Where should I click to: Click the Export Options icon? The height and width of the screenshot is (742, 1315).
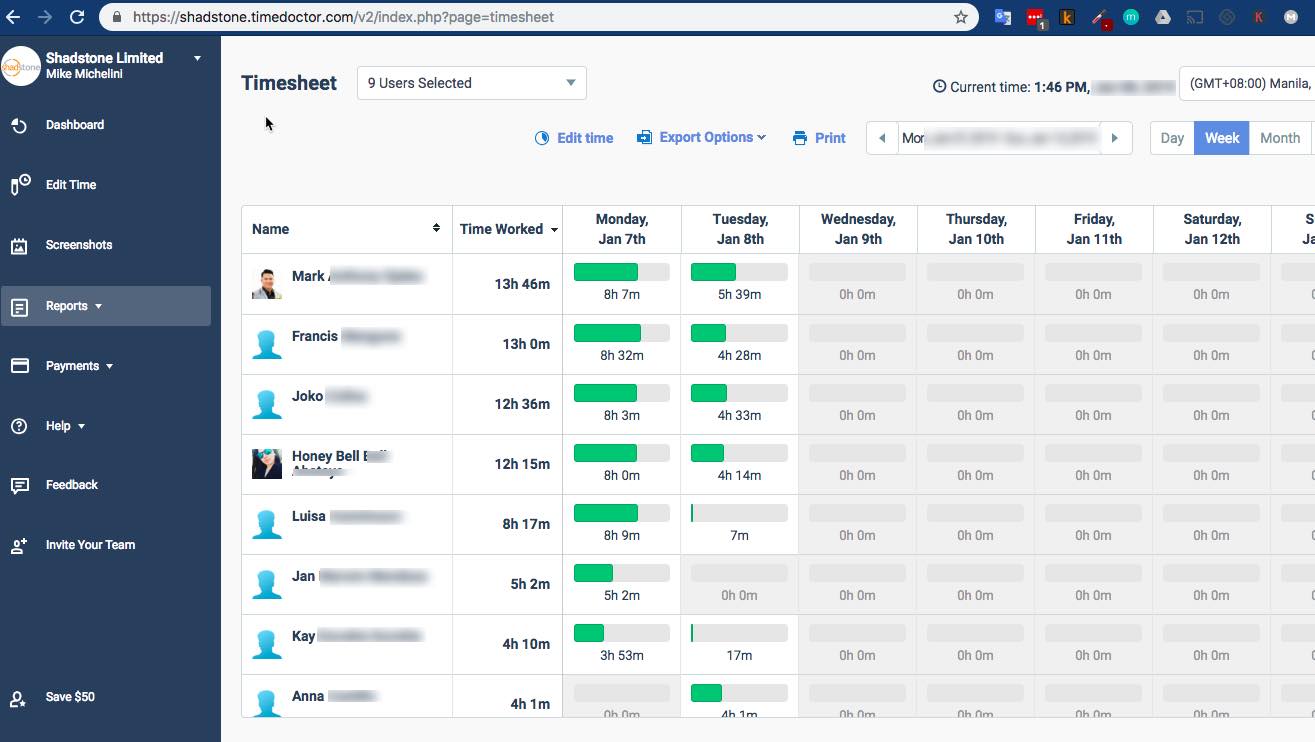[x=645, y=137]
